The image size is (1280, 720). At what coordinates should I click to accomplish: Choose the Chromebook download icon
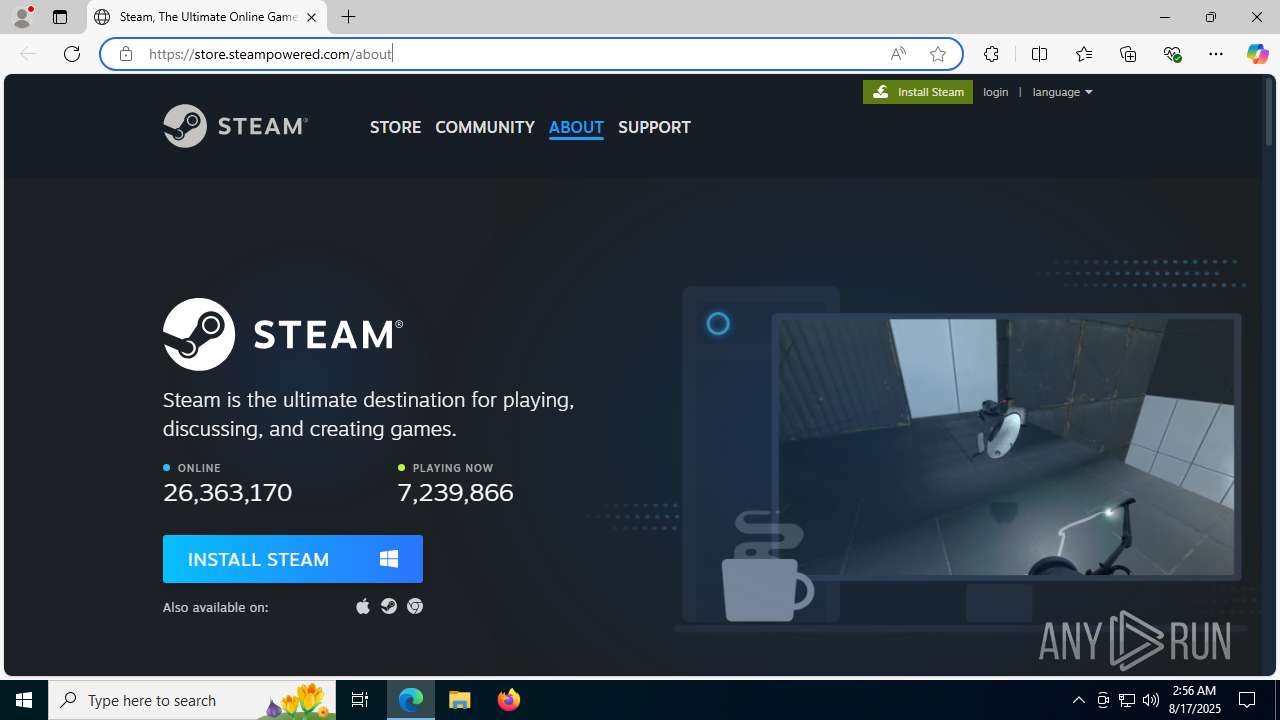(x=415, y=606)
